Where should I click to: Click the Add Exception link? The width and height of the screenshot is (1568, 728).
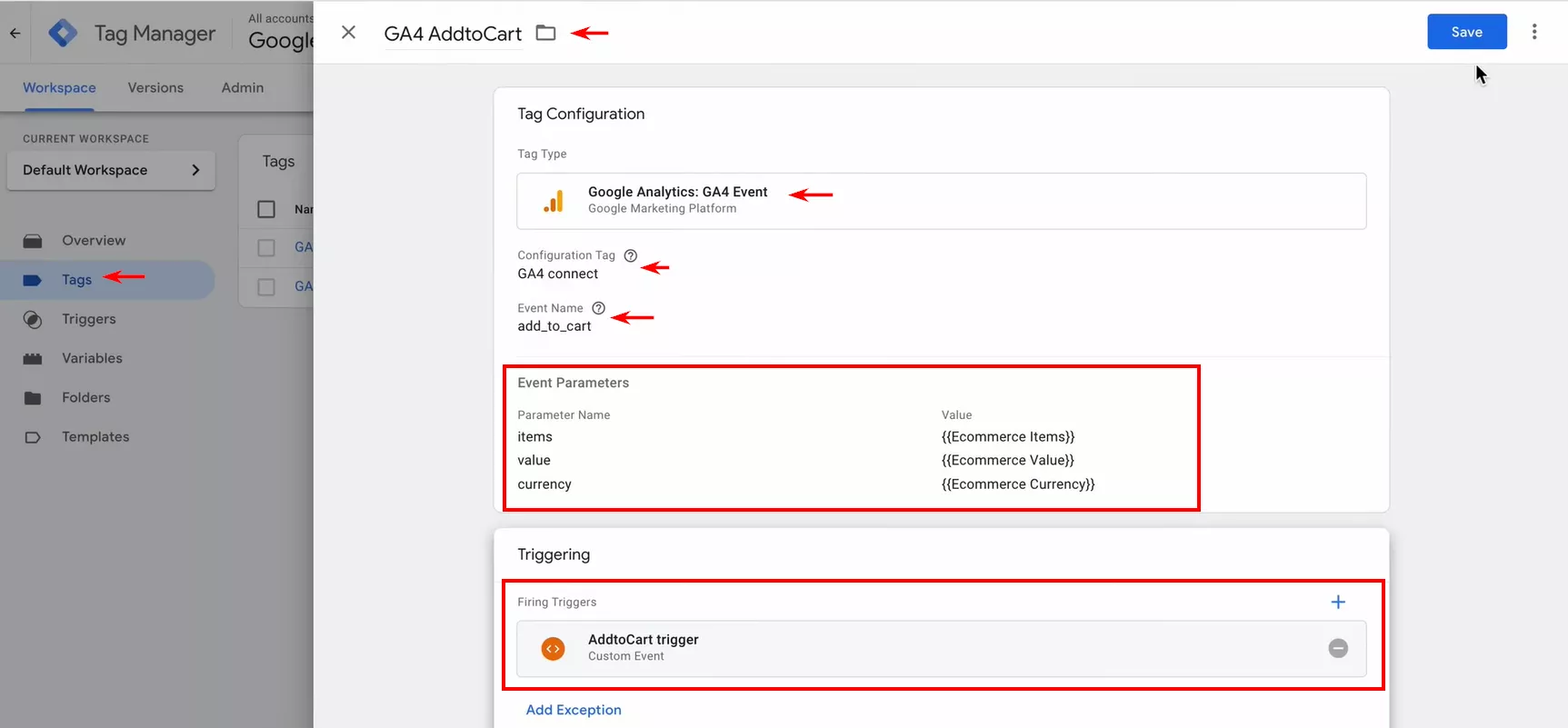pos(574,710)
